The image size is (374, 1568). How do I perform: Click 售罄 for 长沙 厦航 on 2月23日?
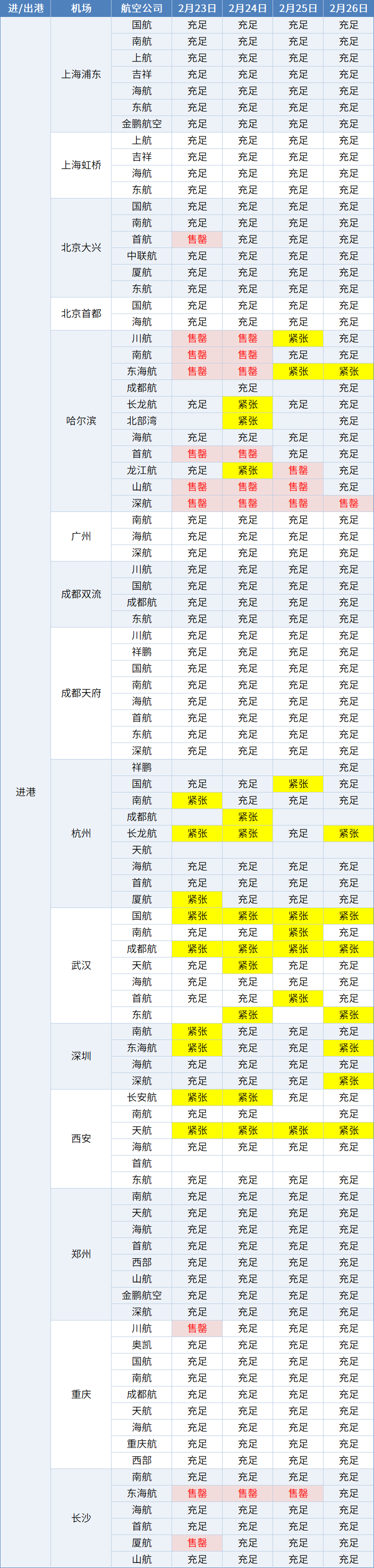[x=197, y=1543]
